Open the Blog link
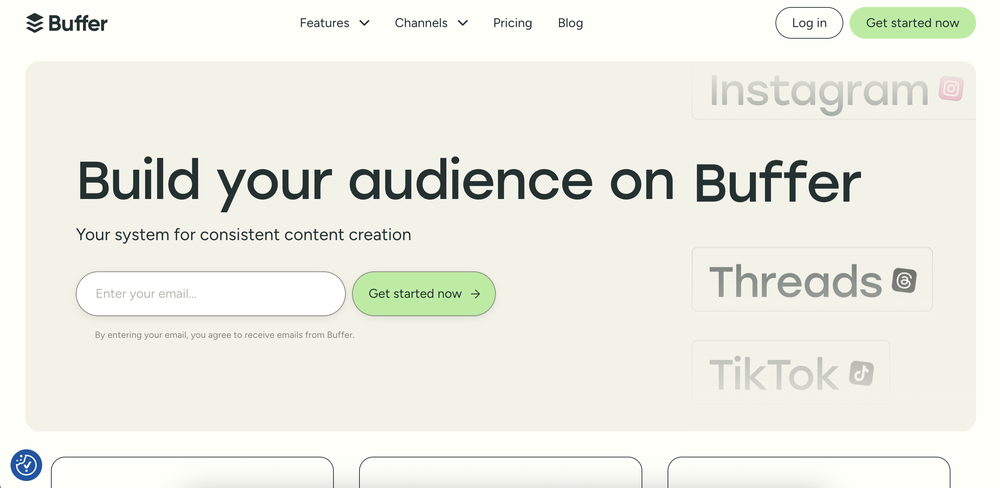Screen dimensions: 1000x488 570,23
